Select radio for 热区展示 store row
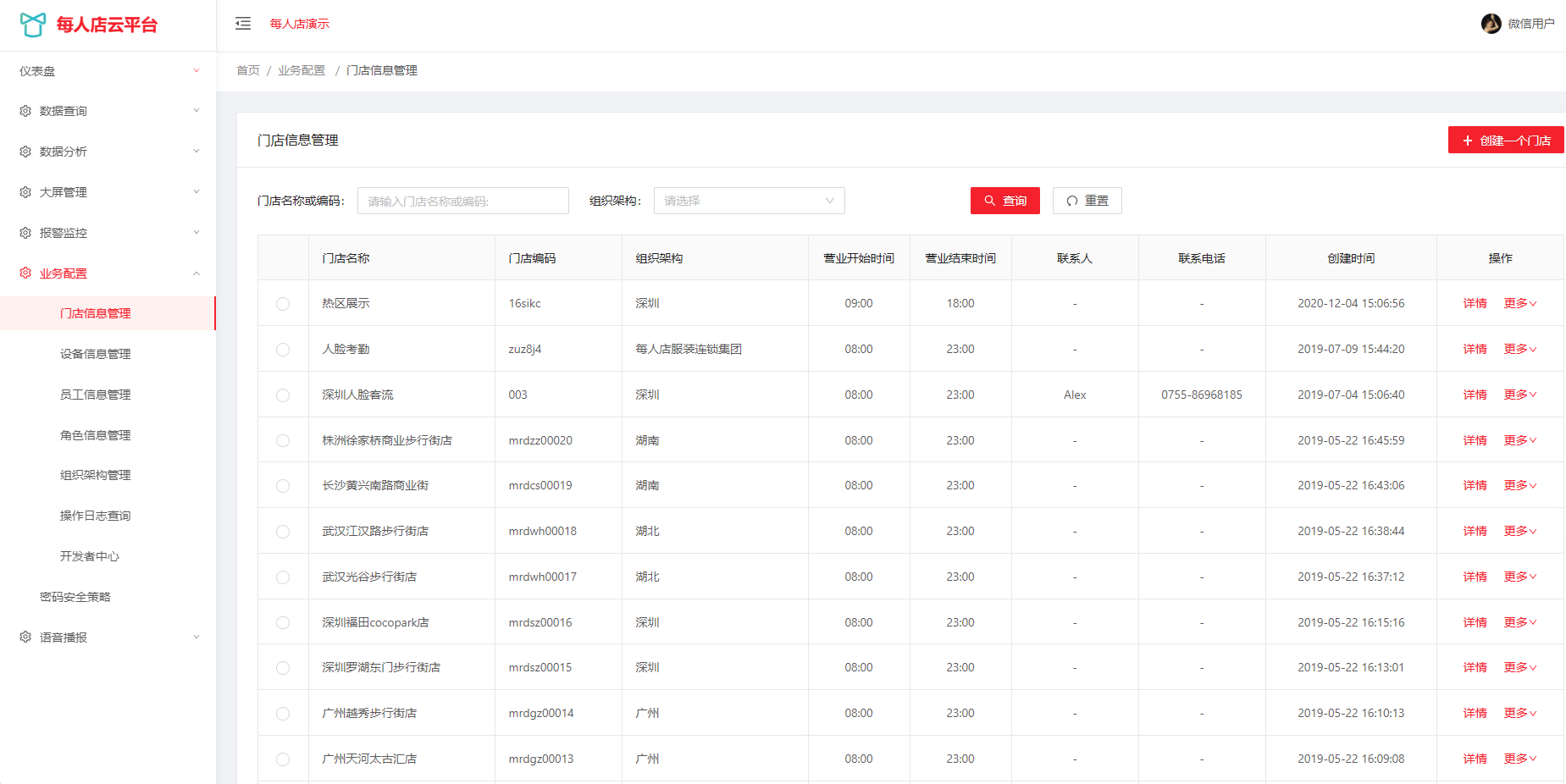Image resolution: width=1566 pixels, height=784 pixels. (283, 304)
